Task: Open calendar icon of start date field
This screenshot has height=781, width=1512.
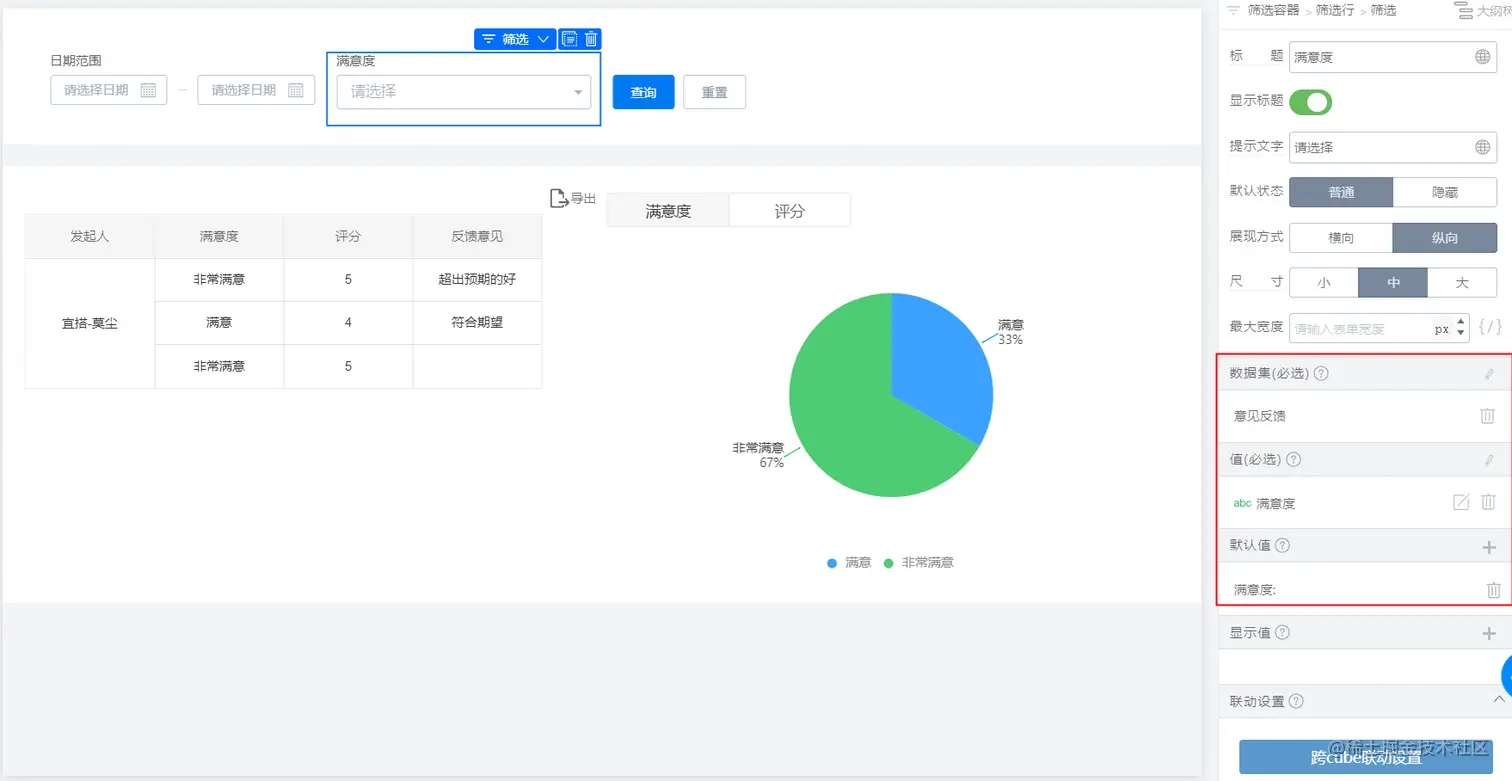Action: tap(148, 90)
